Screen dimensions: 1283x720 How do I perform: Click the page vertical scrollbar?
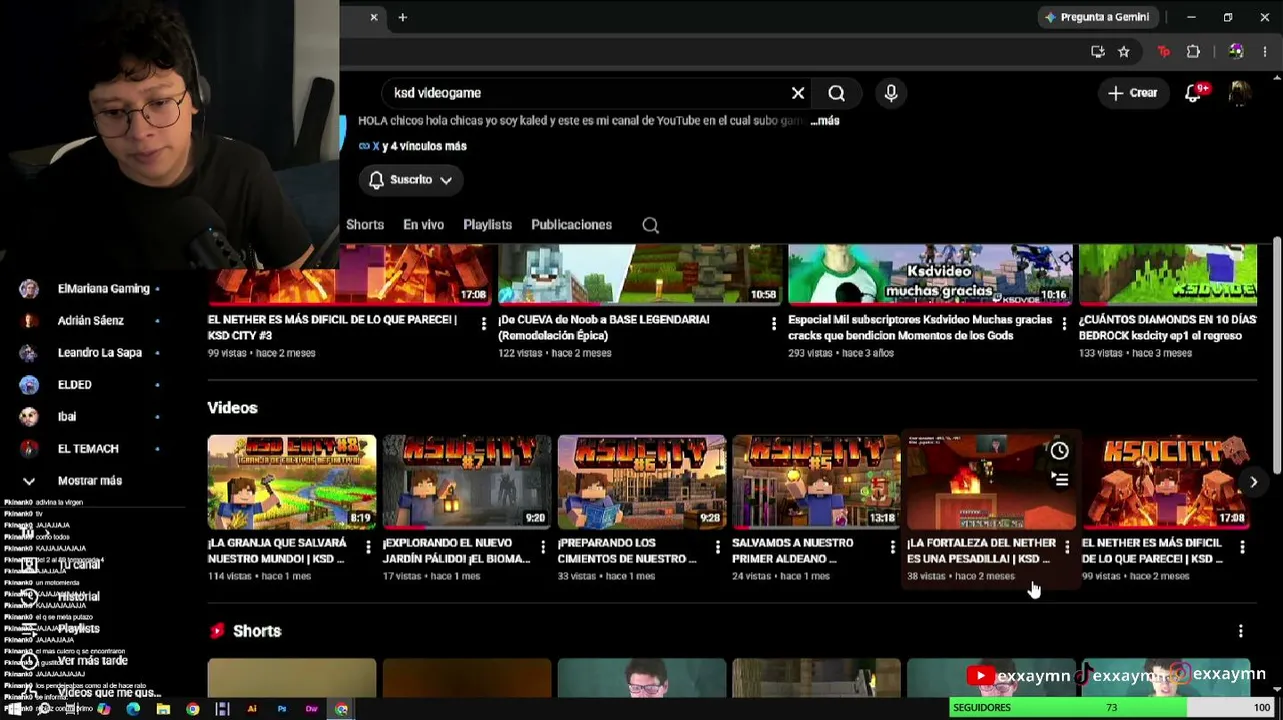tap(1277, 355)
